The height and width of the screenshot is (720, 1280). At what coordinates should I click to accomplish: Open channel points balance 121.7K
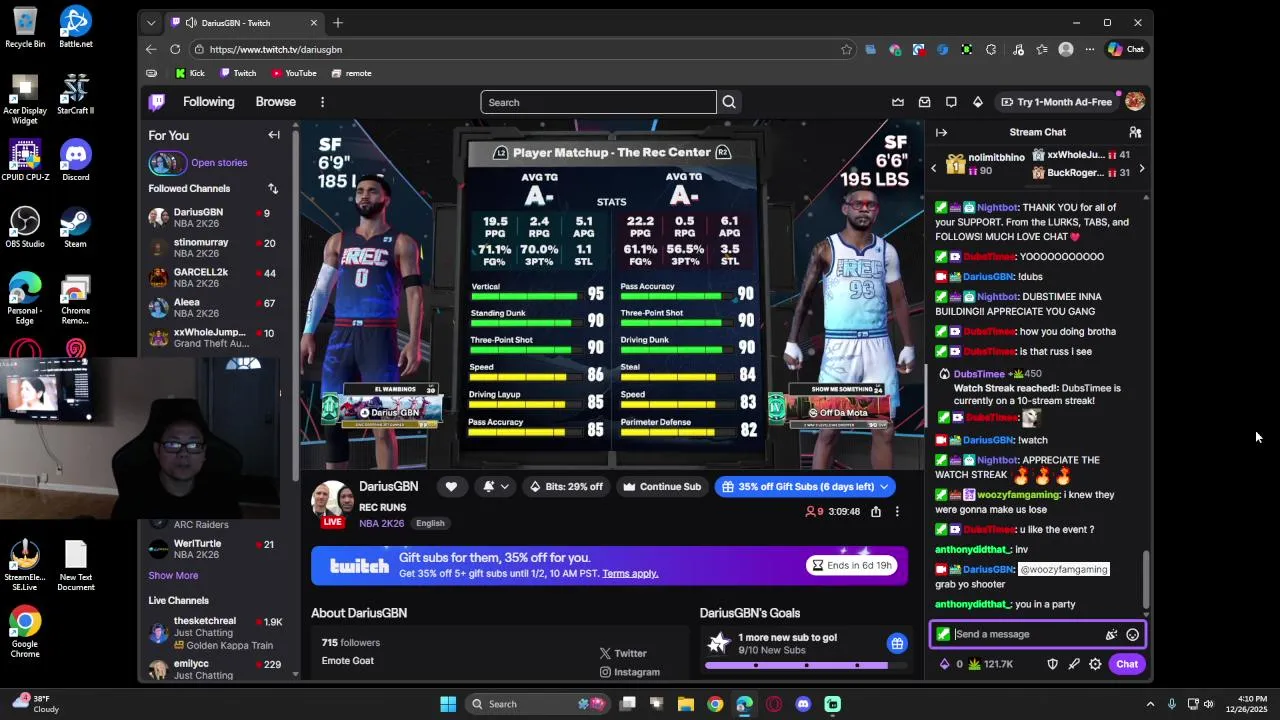point(991,664)
